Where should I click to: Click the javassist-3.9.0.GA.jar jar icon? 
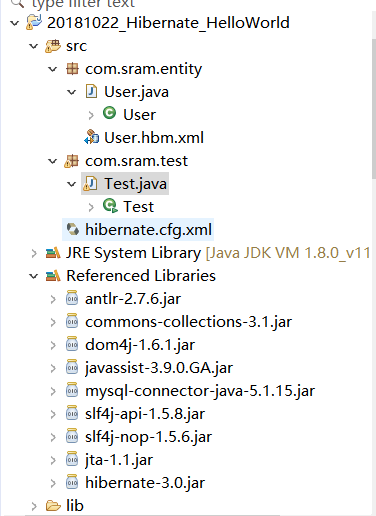pos(72,367)
